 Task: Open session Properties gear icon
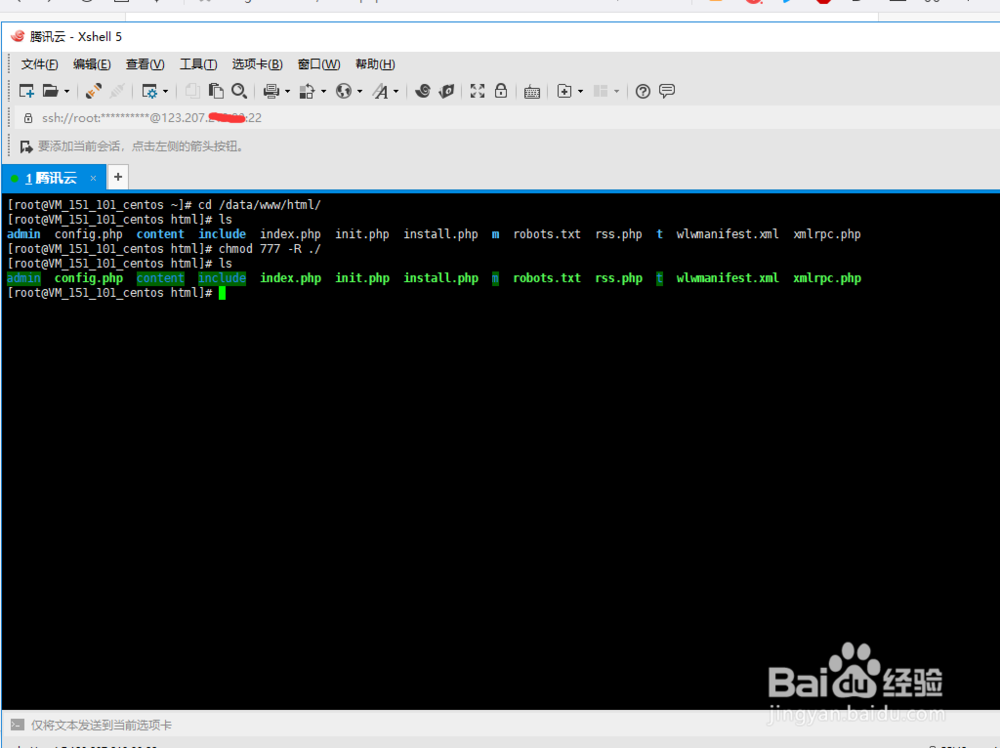(149, 91)
